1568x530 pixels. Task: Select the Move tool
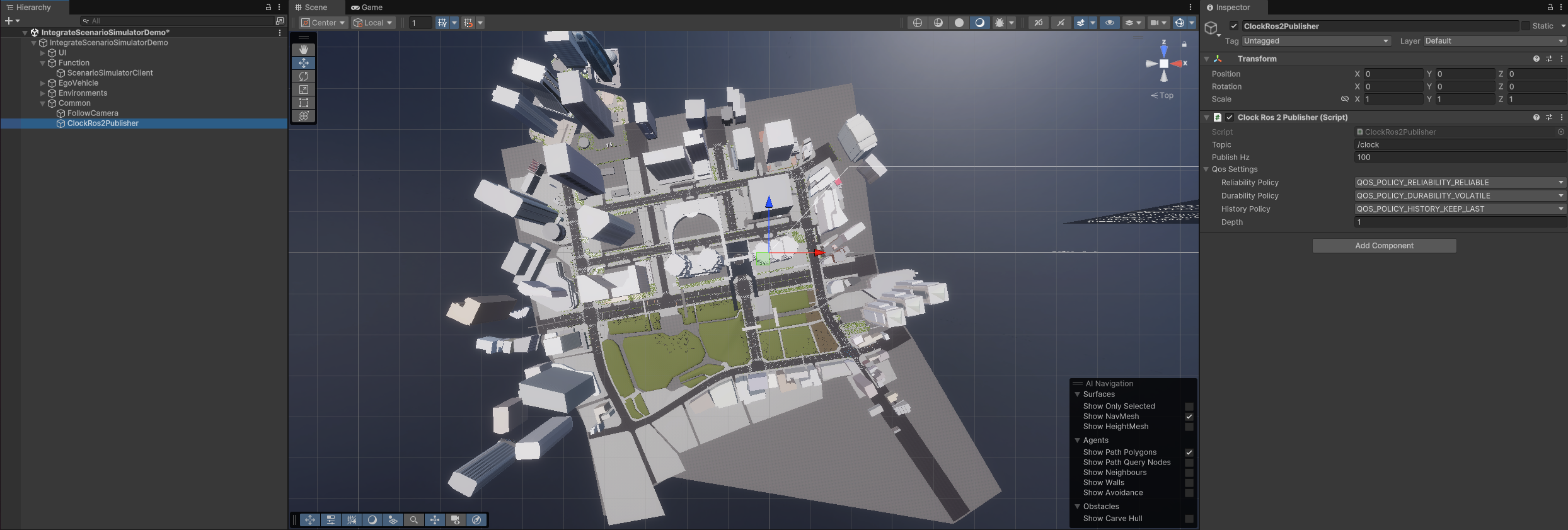tap(304, 63)
